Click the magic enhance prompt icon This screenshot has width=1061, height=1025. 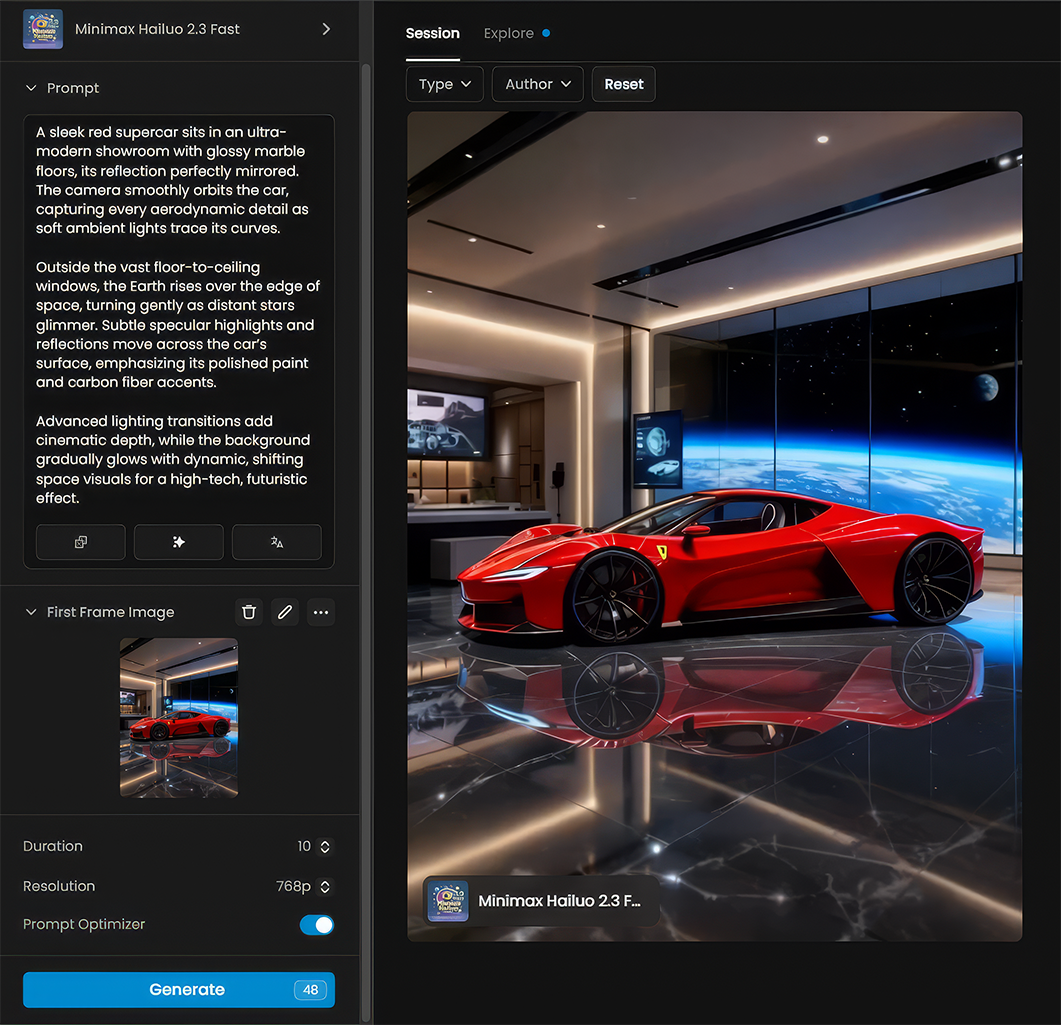(179, 542)
